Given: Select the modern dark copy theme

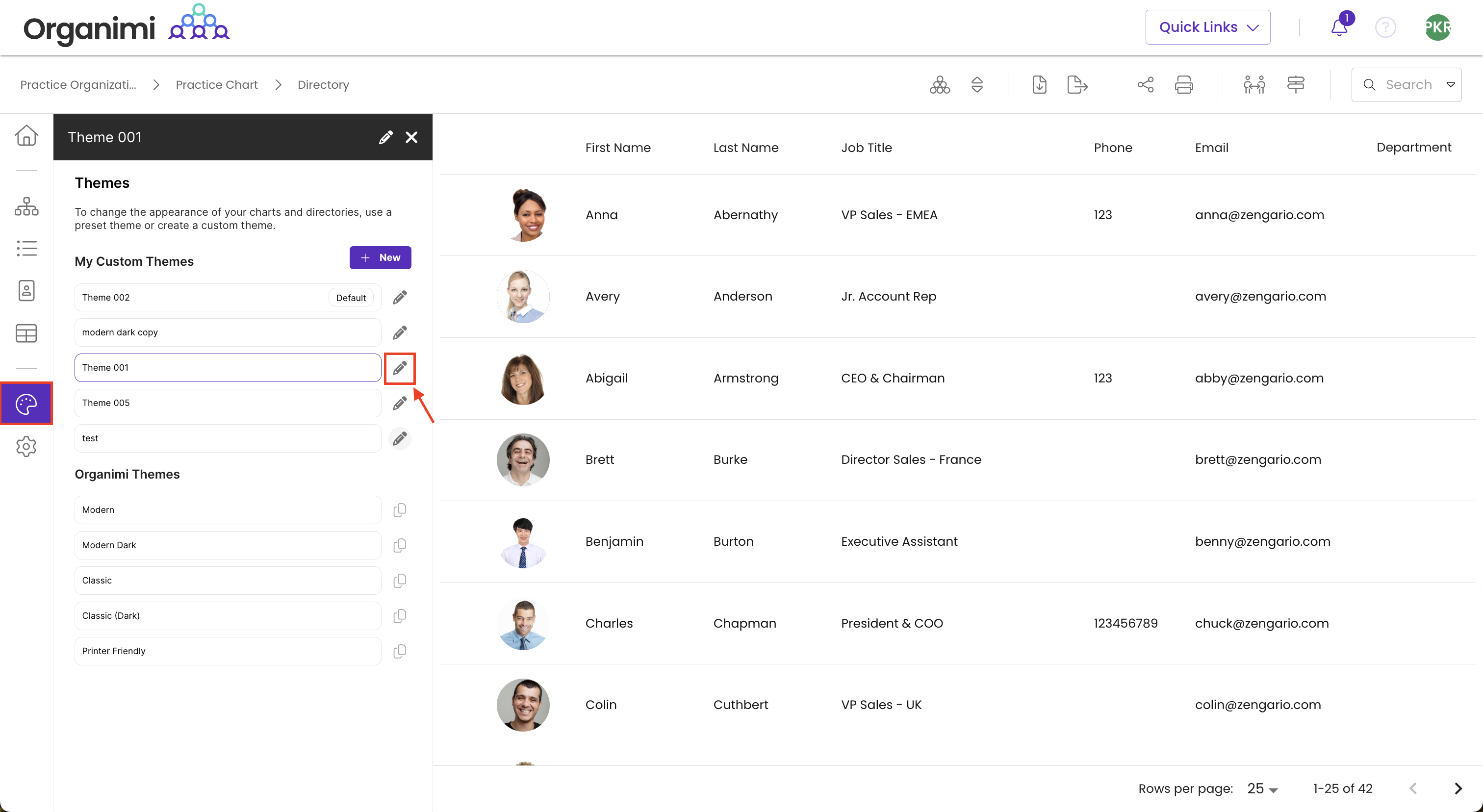Looking at the screenshot, I should (x=228, y=332).
